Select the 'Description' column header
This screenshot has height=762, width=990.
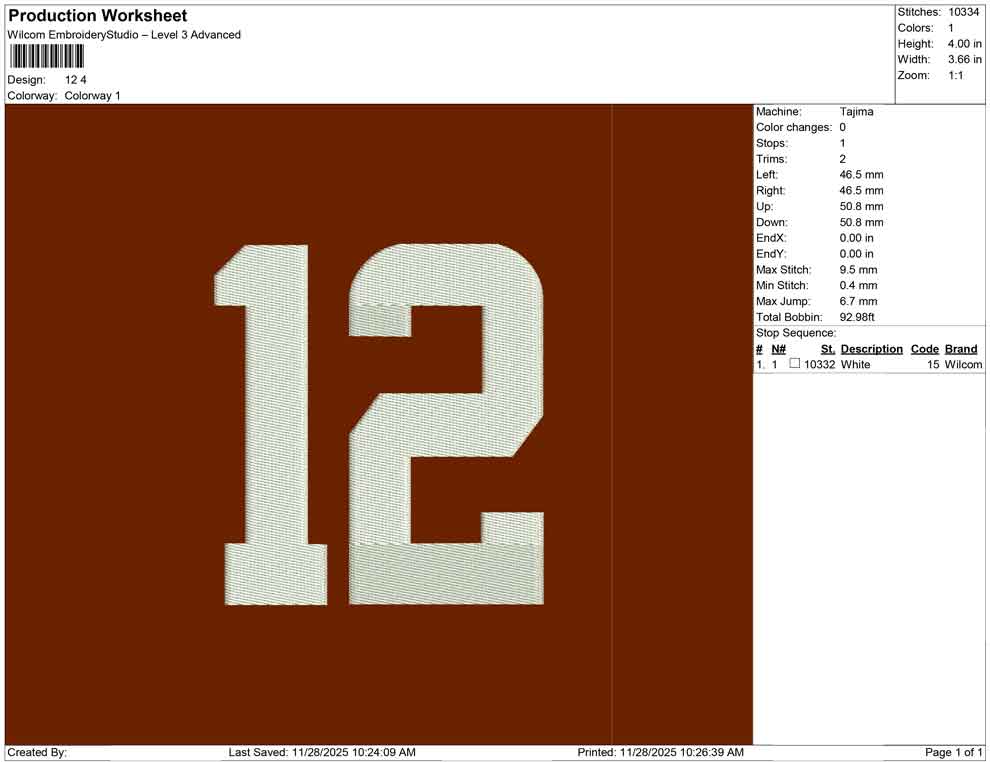pyautogui.click(x=871, y=349)
